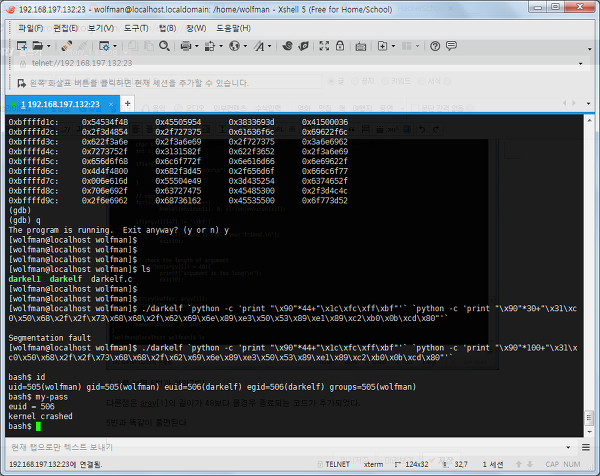This screenshot has width=600, height=476.
Task: Expand the globe icon dropdown arrow
Action: pos(245,46)
